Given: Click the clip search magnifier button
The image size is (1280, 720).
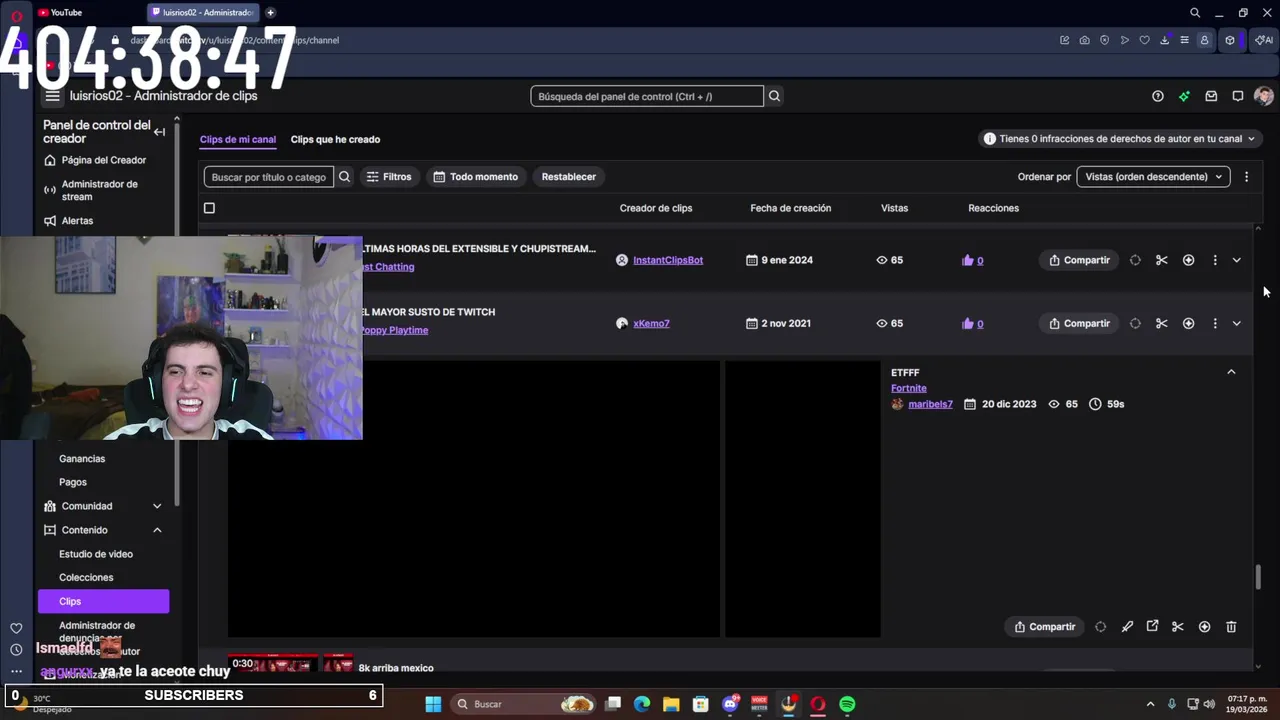Looking at the screenshot, I should (345, 177).
